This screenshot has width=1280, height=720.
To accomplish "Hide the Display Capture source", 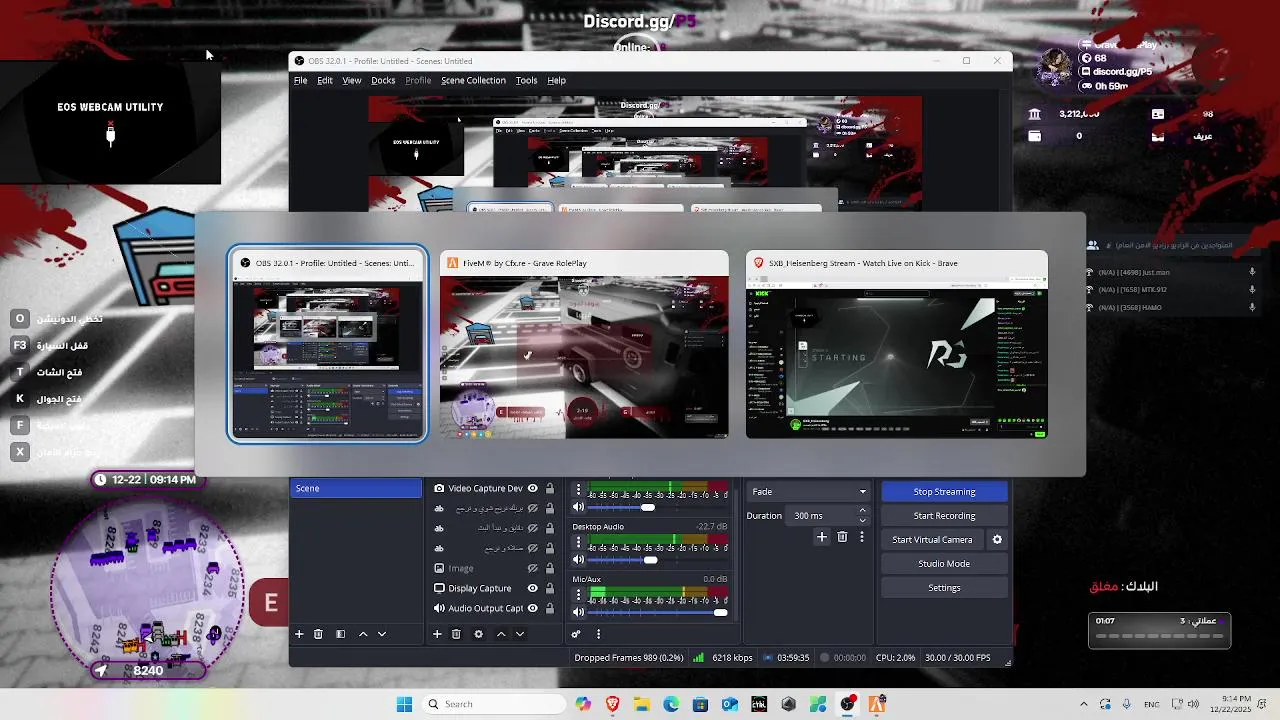I will (x=533, y=588).
